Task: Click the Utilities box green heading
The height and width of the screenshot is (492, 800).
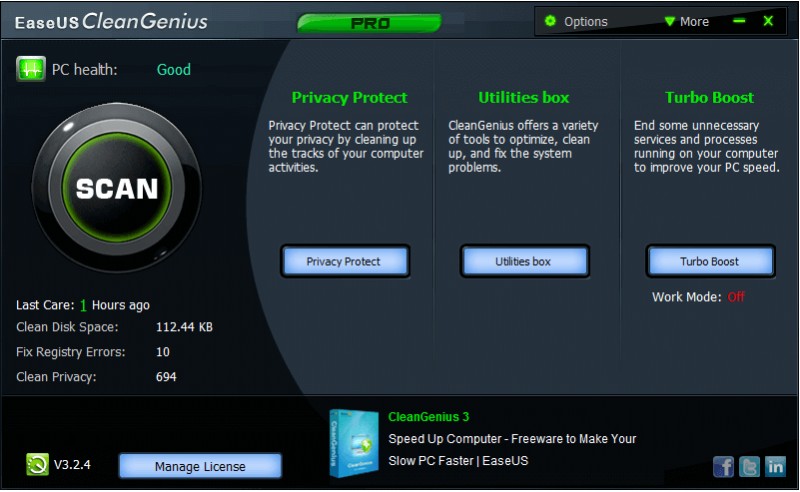Action: (523, 97)
